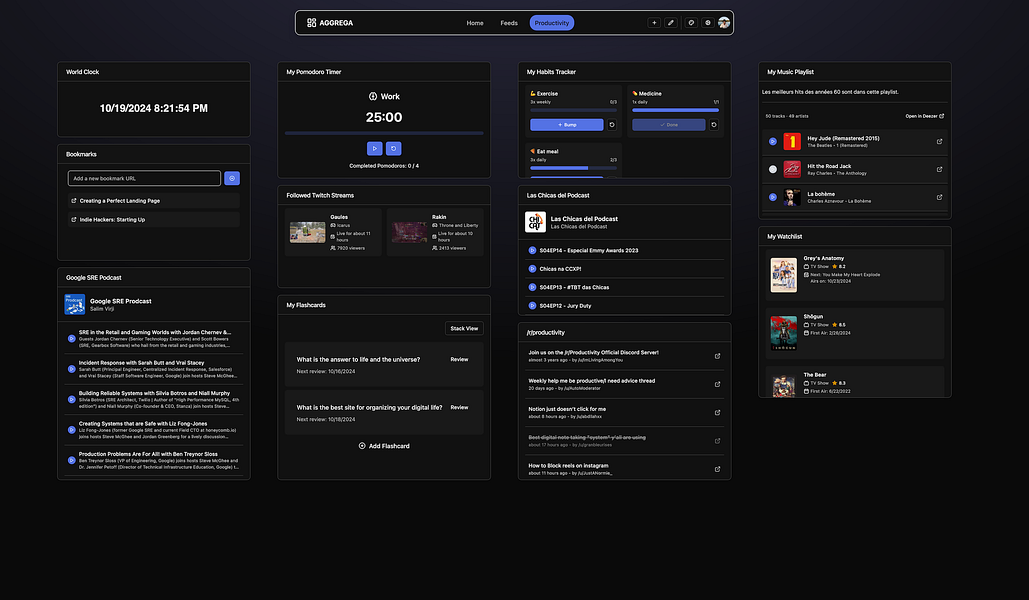The image size is (1029, 600).
Task: Open Hey Jude external link icon
Action: (x=939, y=141)
